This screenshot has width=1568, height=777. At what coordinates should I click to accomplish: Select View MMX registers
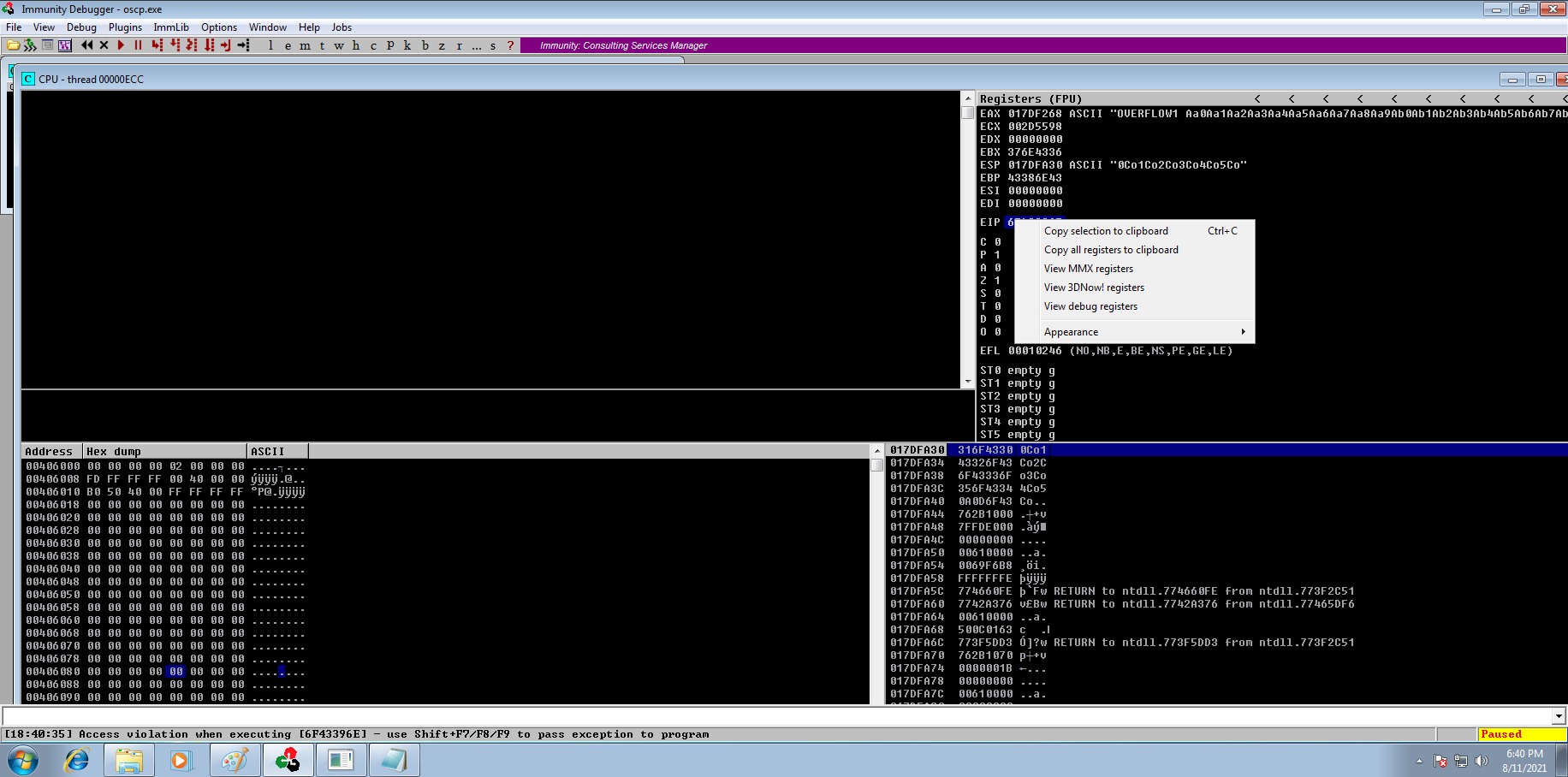pos(1135,269)
